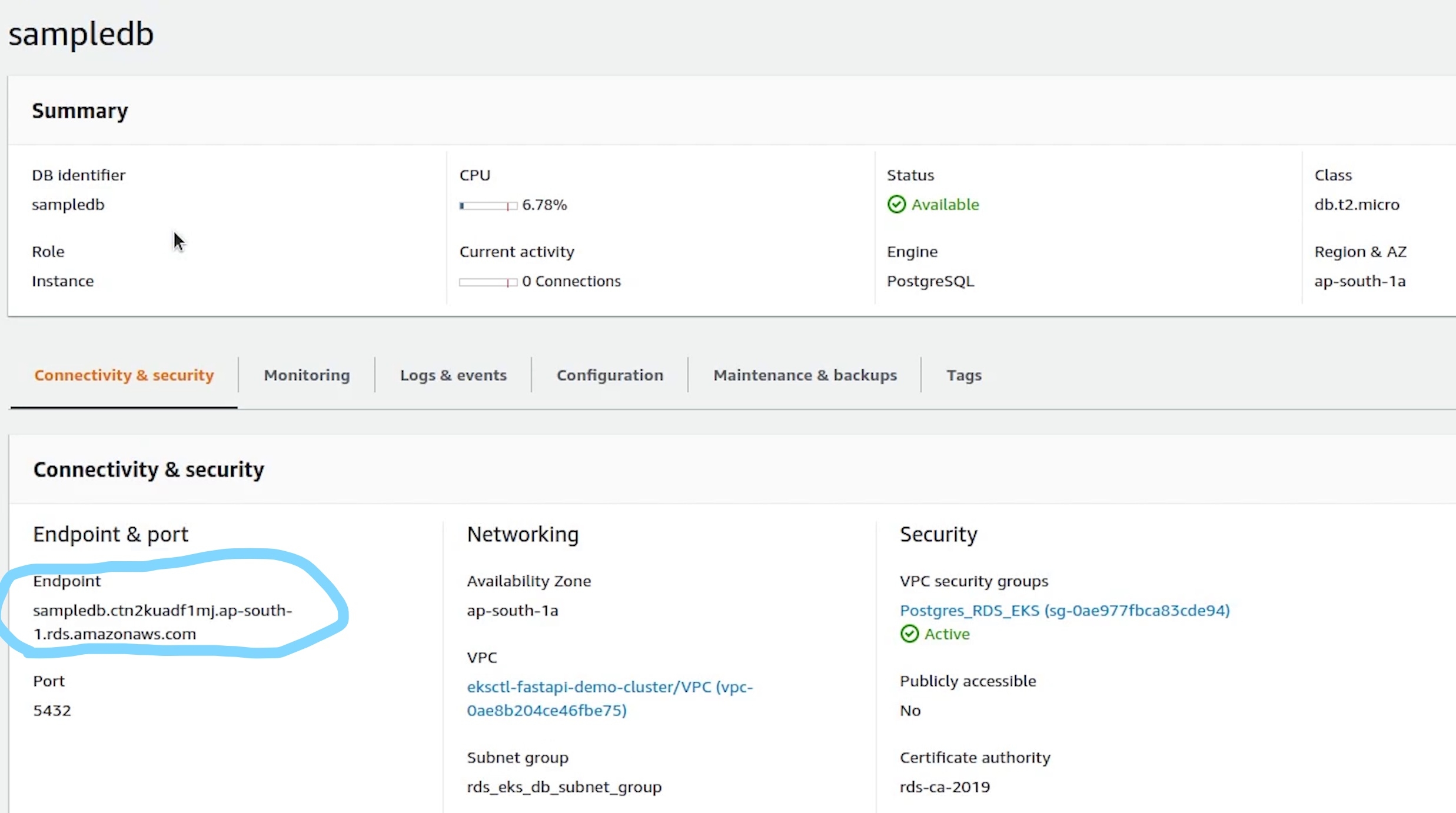Select the Tags tab
This screenshot has width=1456, height=813.
[x=963, y=375]
